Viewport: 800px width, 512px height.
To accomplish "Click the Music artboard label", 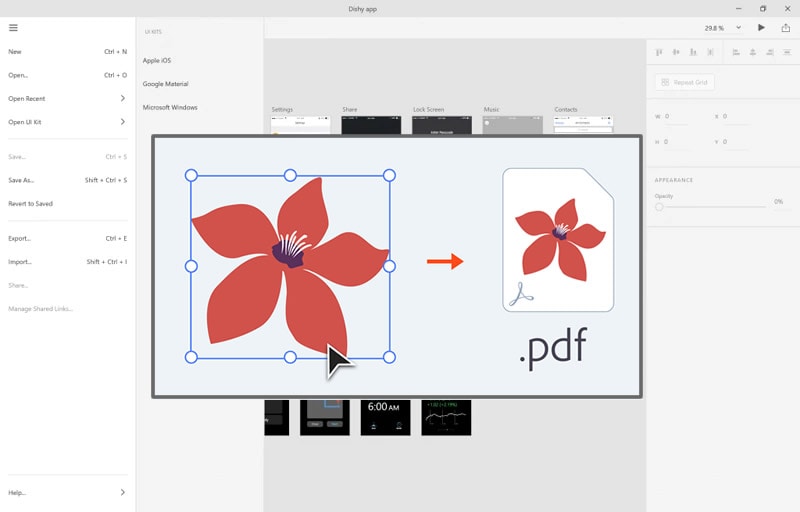I will [491, 110].
